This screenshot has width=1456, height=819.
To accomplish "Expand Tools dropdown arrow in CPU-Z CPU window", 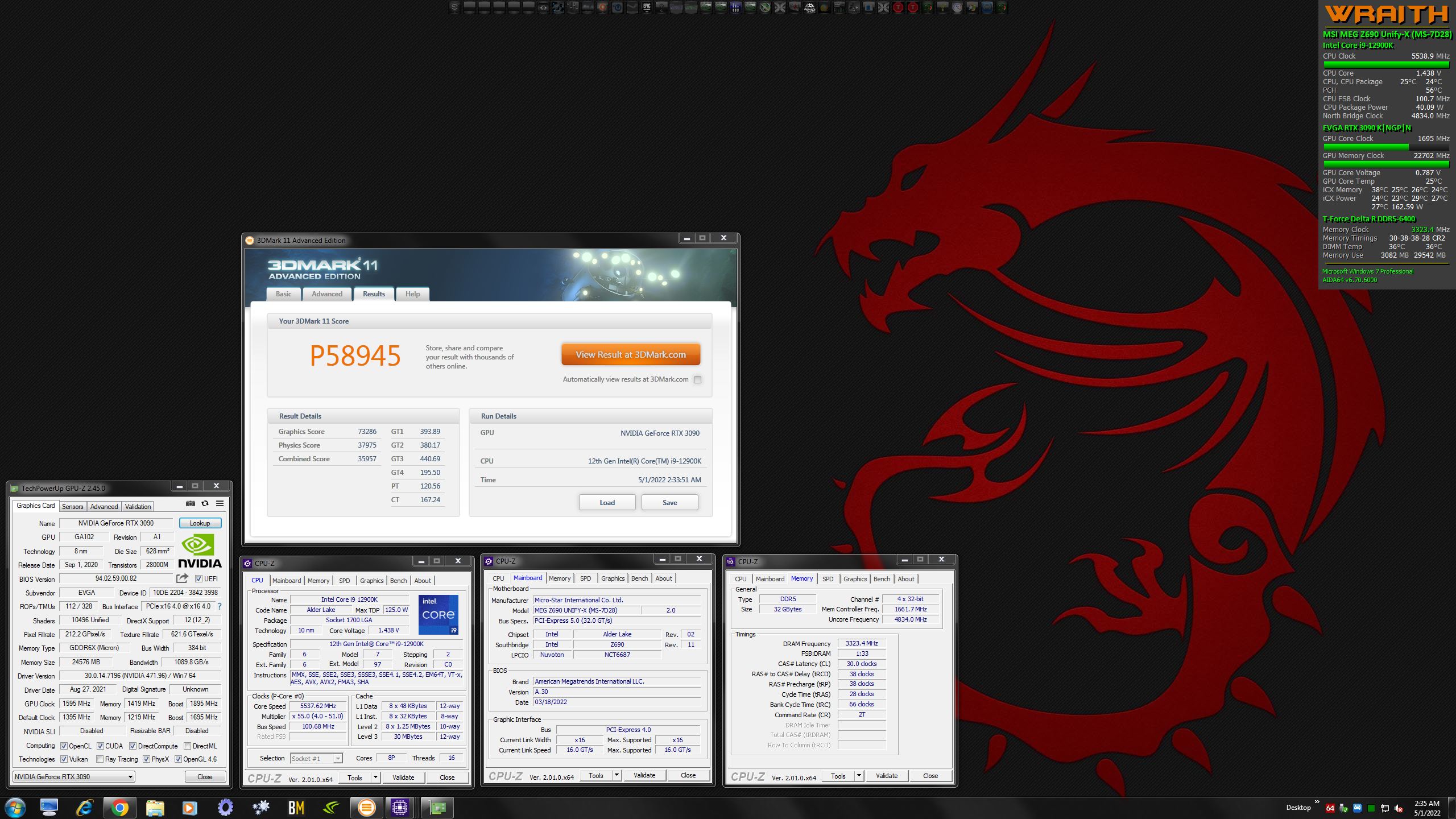I will click(x=375, y=777).
